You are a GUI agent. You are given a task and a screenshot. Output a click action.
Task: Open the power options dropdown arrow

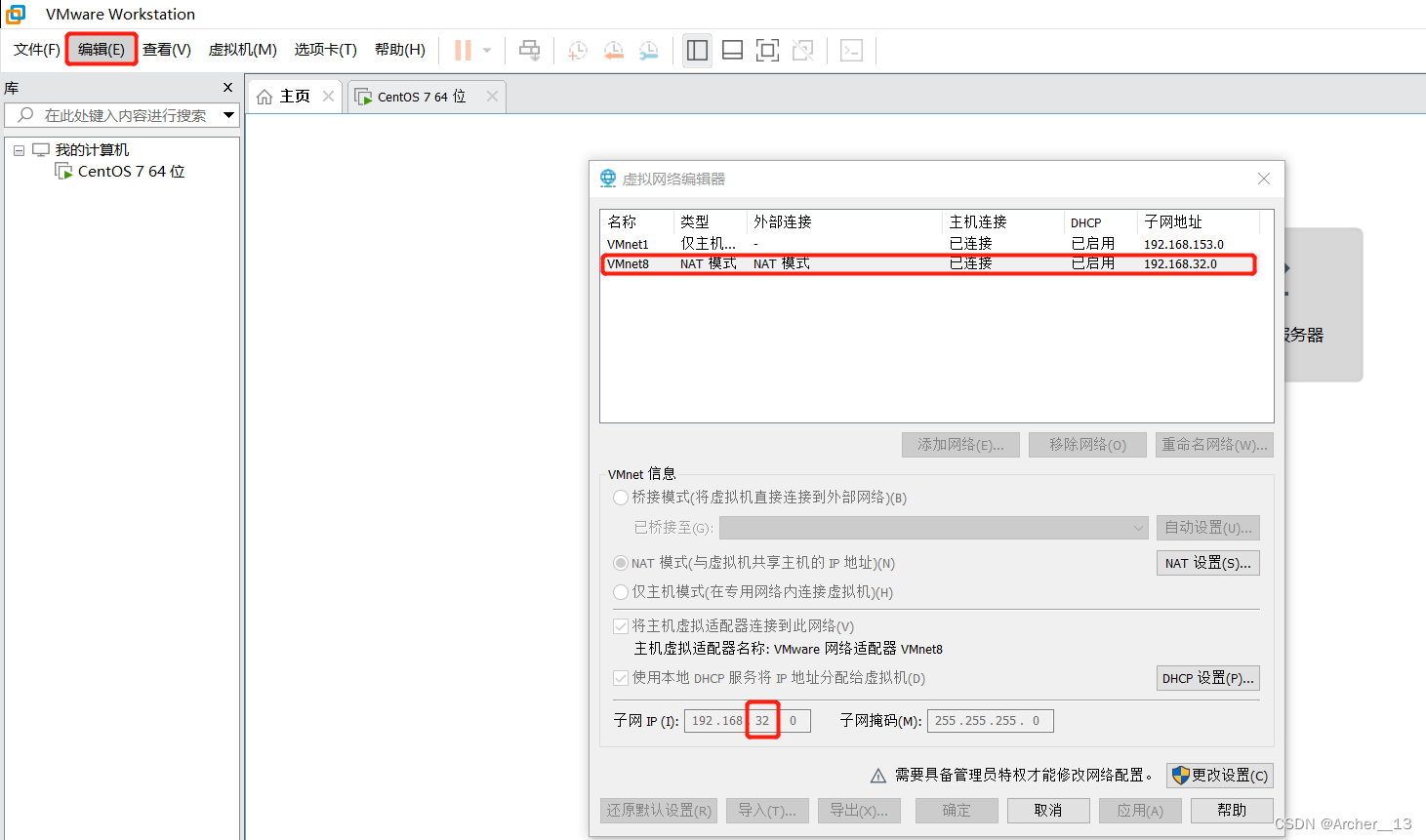tap(487, 50)
